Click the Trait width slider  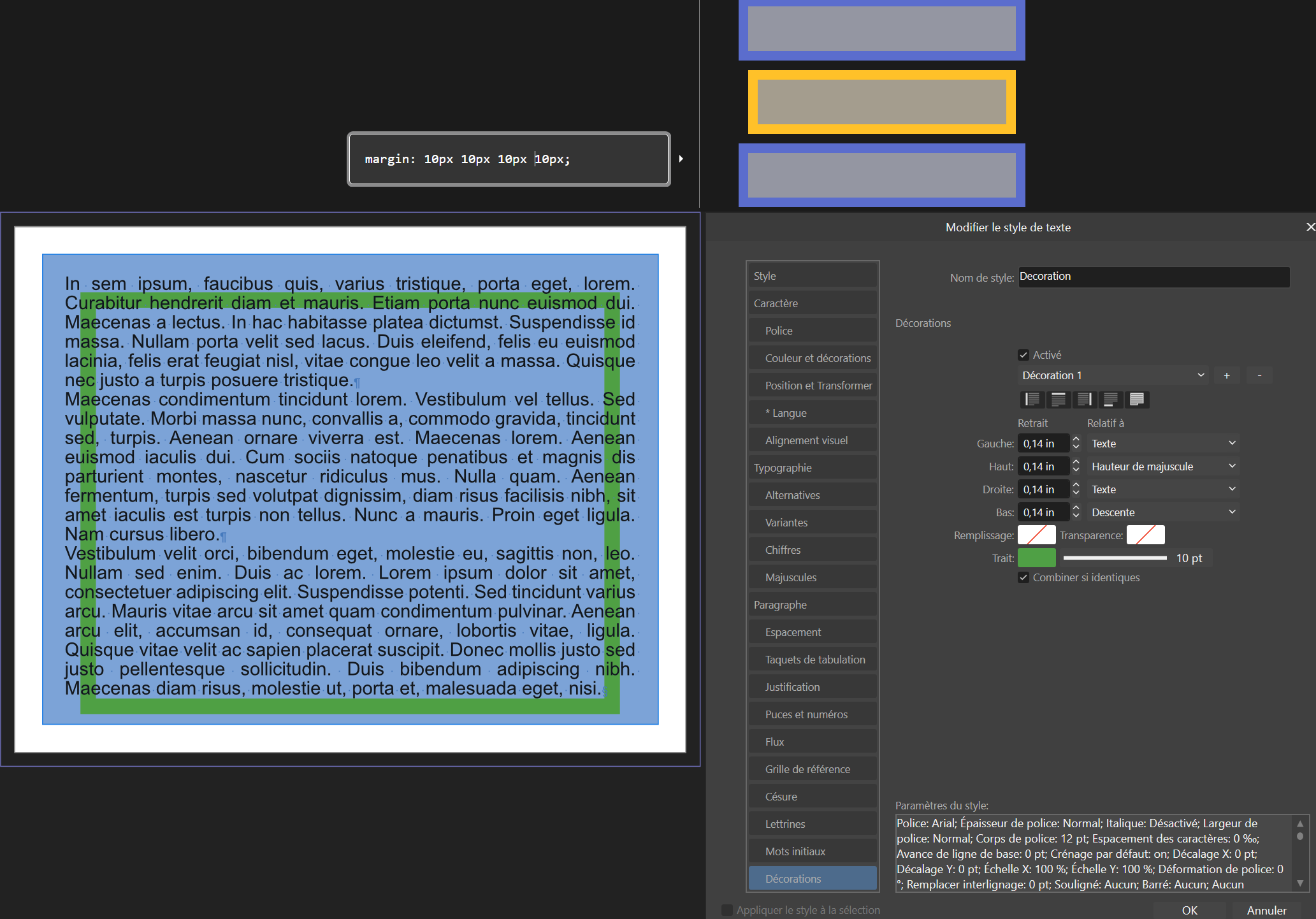(x=1115, y=558)
